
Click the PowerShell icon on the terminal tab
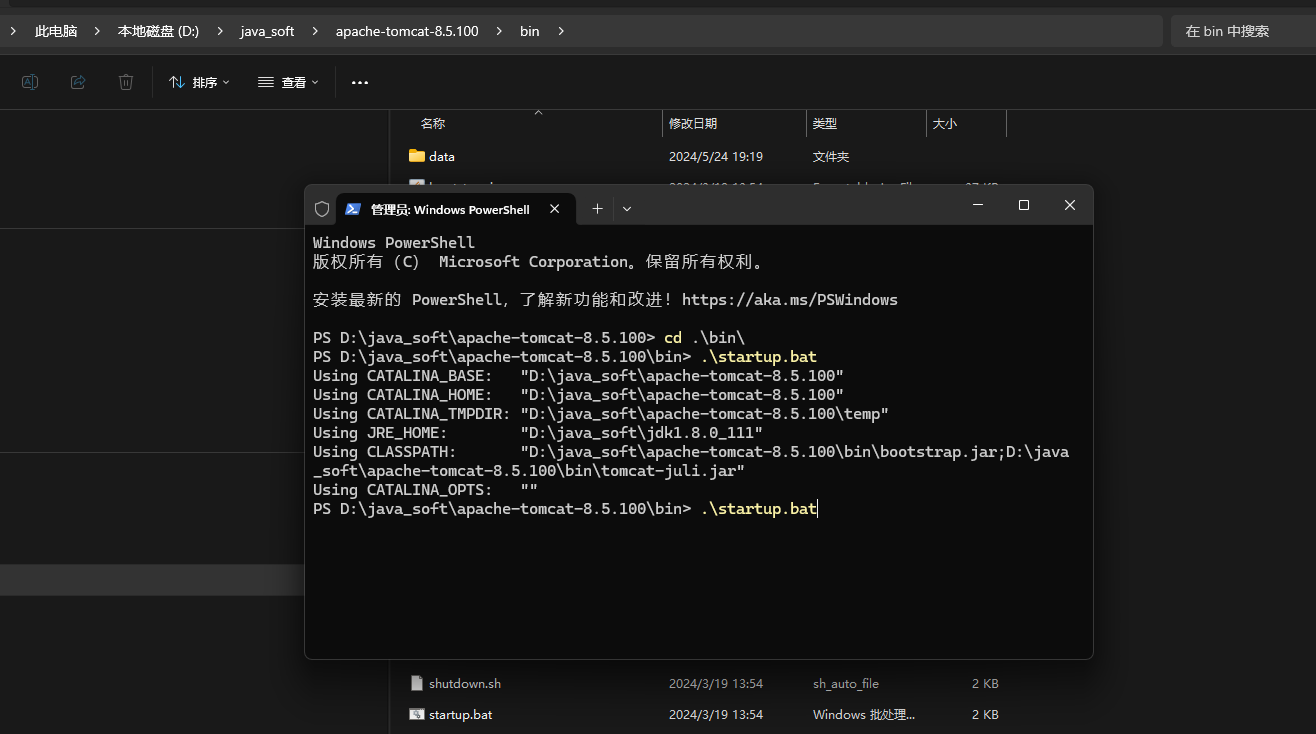coord(353,209)
